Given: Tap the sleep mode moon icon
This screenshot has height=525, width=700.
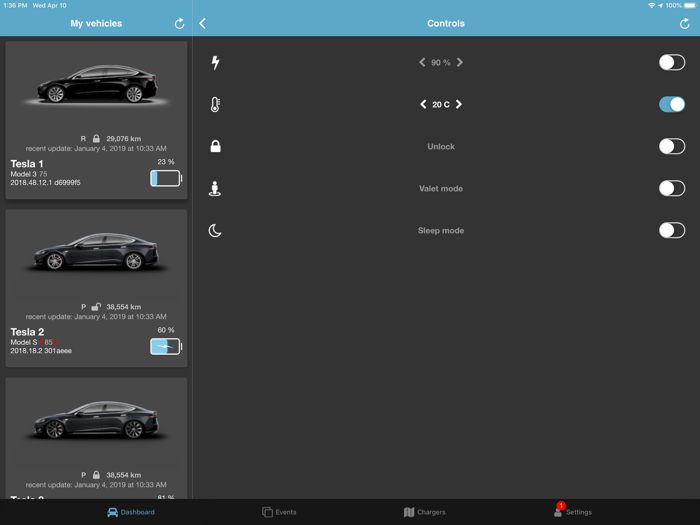Looking at the screenshot, I should [215, 230].
